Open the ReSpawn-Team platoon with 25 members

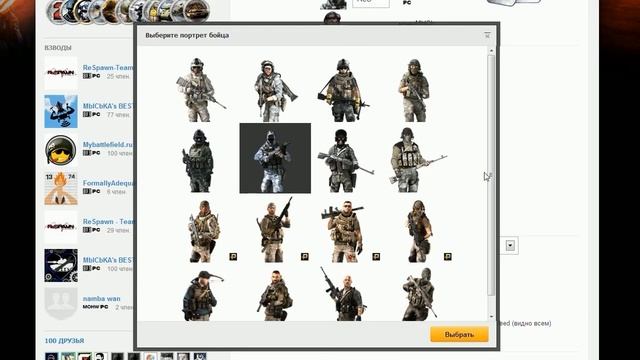tap(108, 68)
